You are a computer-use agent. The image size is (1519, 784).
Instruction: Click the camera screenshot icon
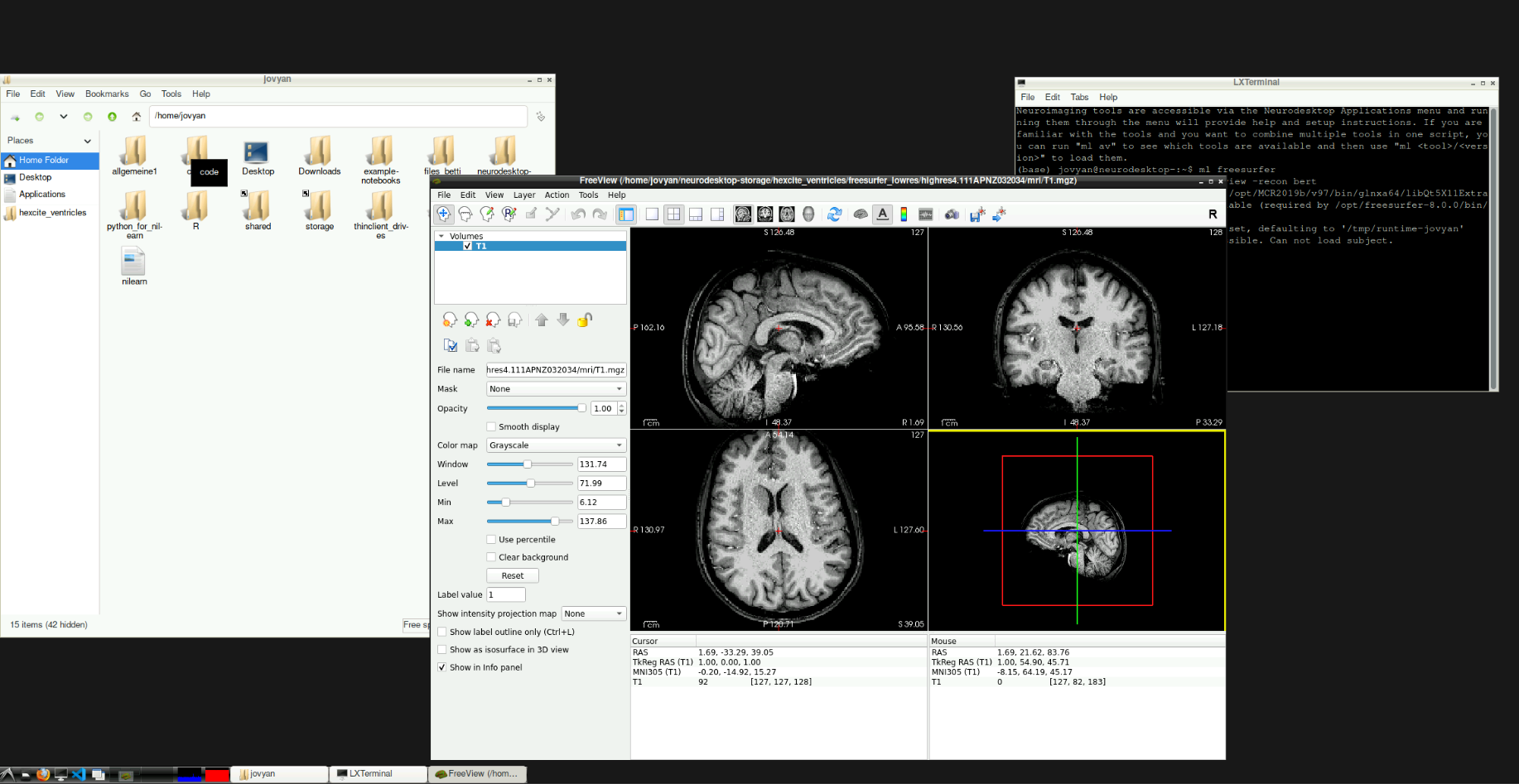pyautogui.click(x=952, y=214)
